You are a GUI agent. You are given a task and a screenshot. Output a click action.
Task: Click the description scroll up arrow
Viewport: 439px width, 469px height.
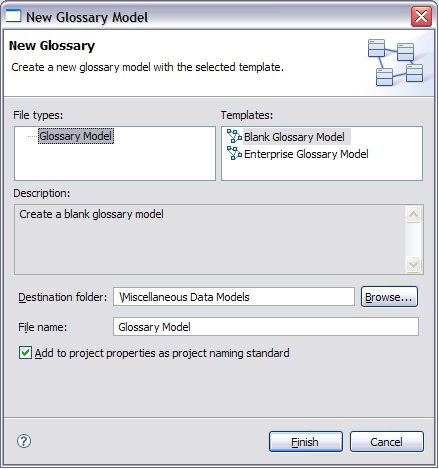[x=414, y=214]
